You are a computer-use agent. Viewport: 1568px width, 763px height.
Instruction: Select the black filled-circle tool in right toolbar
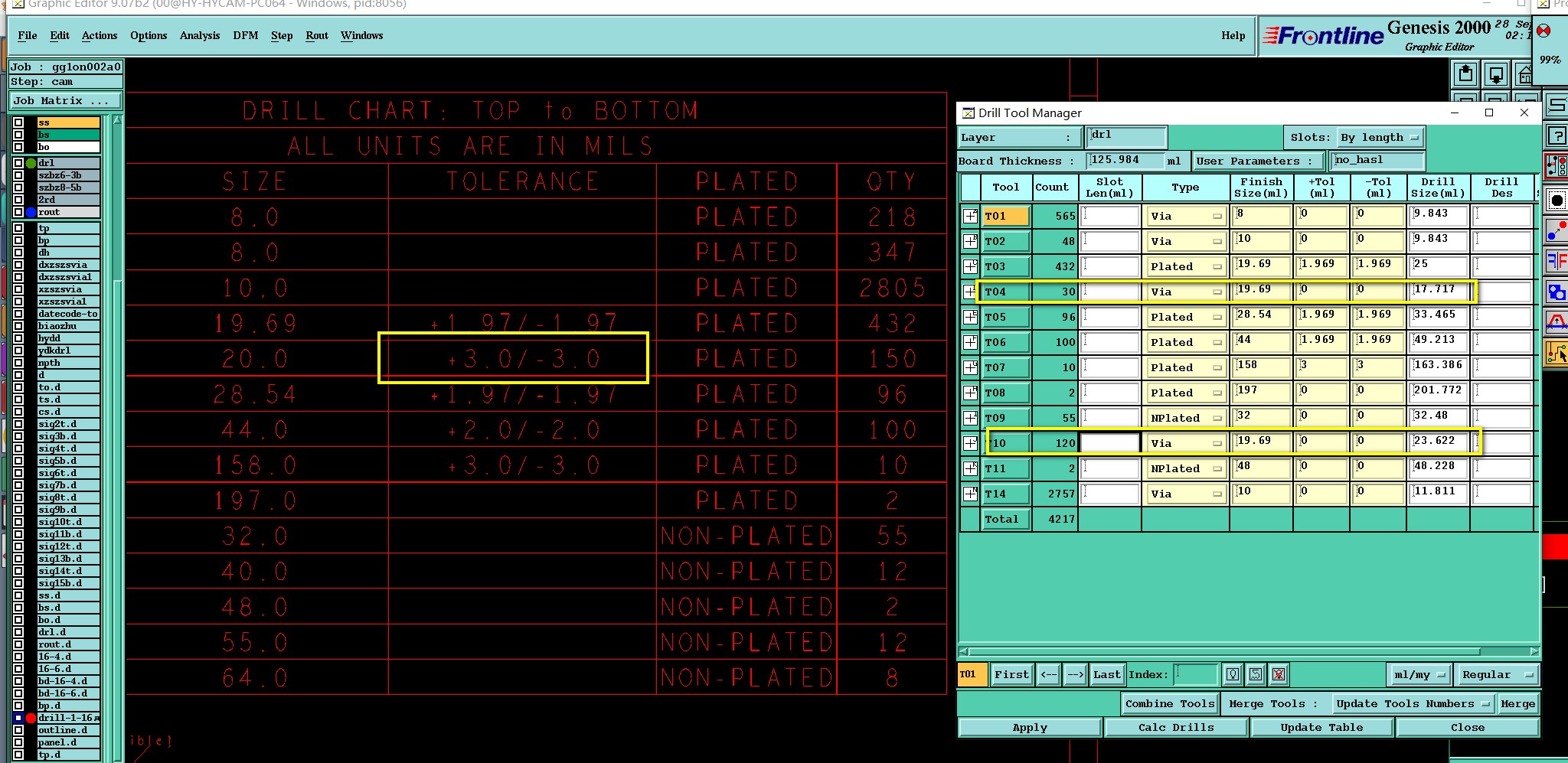pos(1557,201)
